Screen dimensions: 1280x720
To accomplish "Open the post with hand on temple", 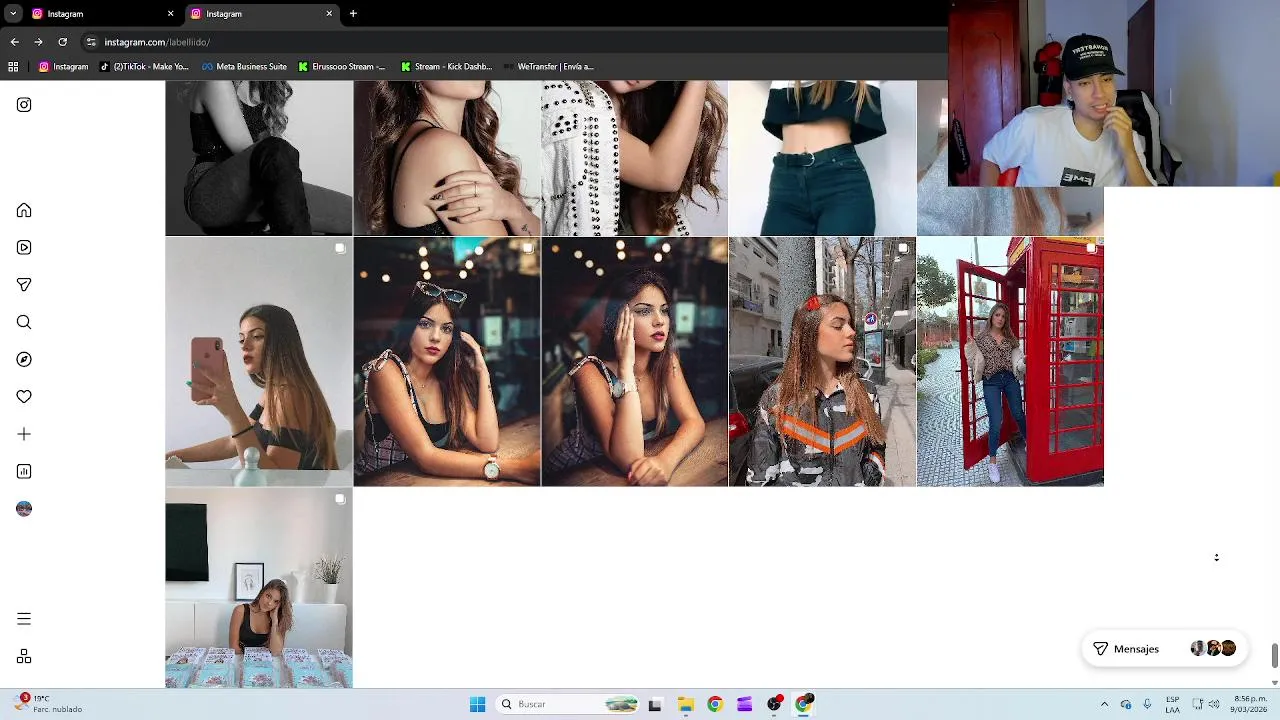I will click(635, 361).
